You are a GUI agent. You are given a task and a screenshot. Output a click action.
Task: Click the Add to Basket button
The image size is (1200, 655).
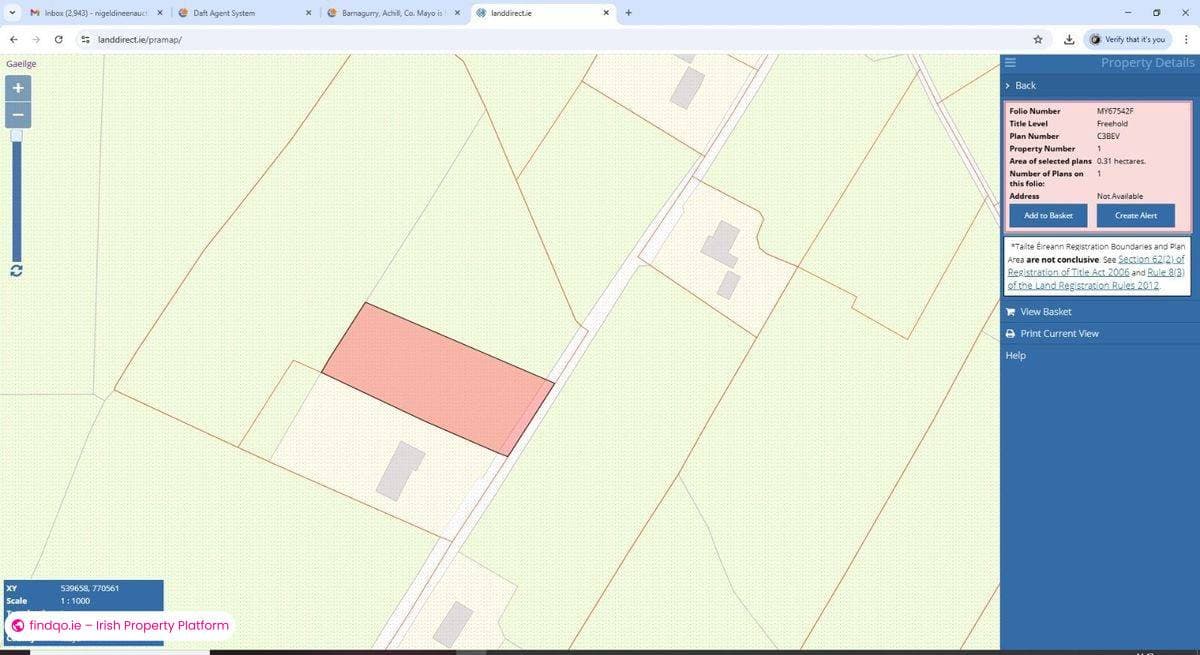[x=1047, y=215]
